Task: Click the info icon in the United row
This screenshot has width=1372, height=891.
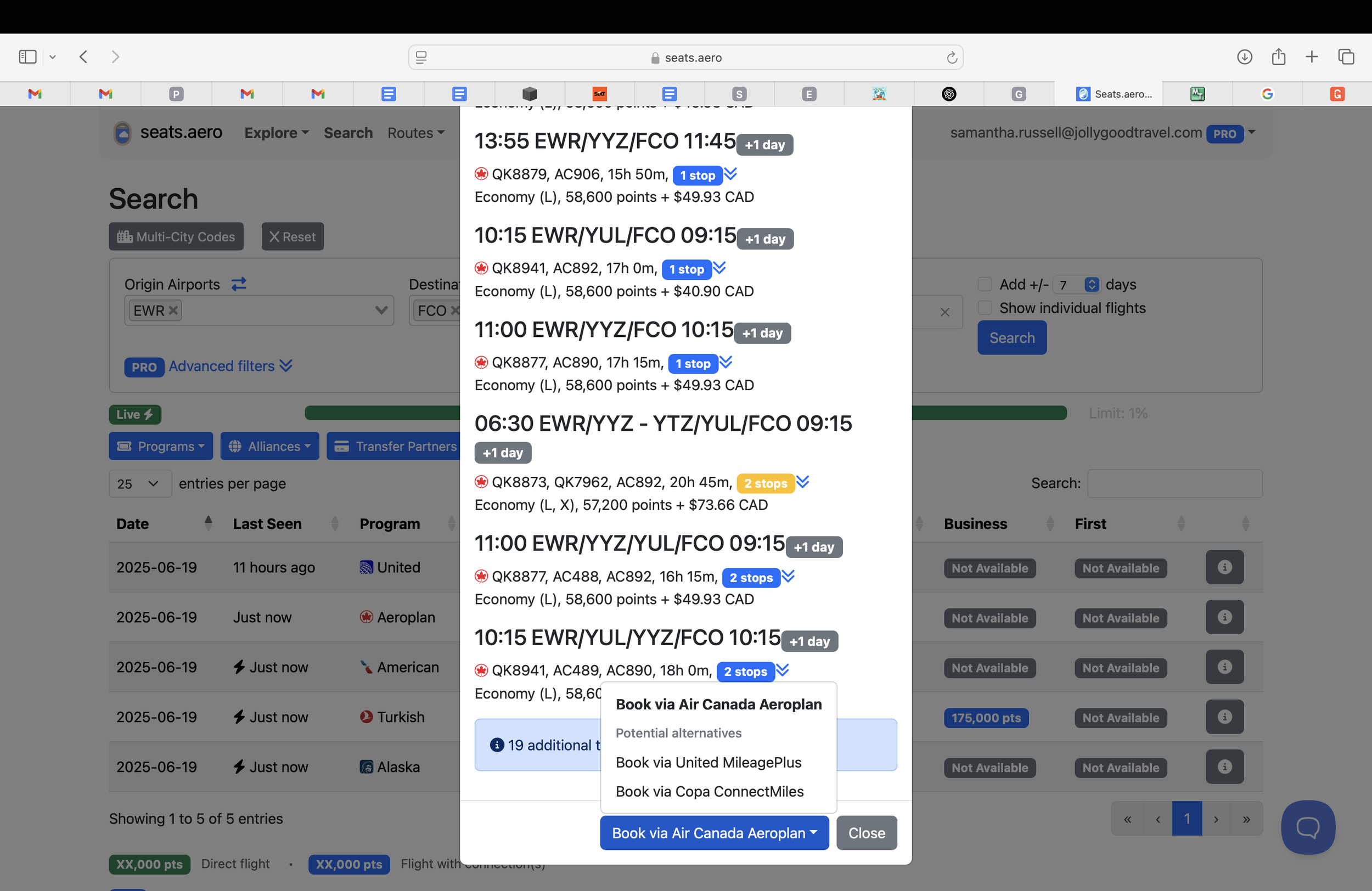Action: 1224,568
